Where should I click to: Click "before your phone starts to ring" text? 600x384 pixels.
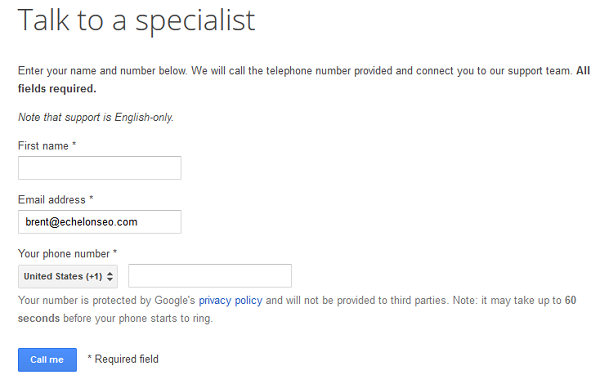tap(138, 318)
